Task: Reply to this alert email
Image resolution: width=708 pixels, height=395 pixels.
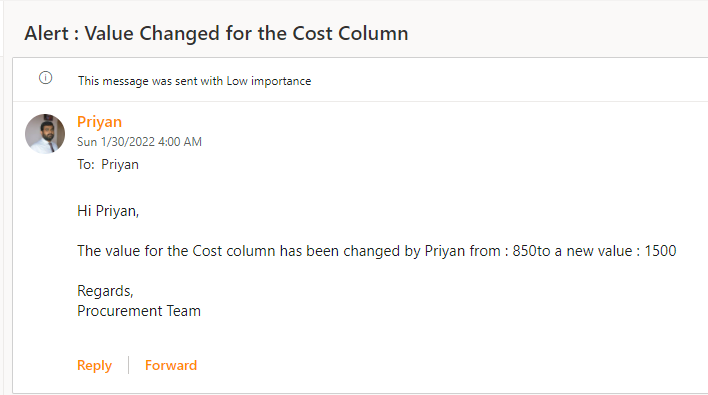Action: 94,365
